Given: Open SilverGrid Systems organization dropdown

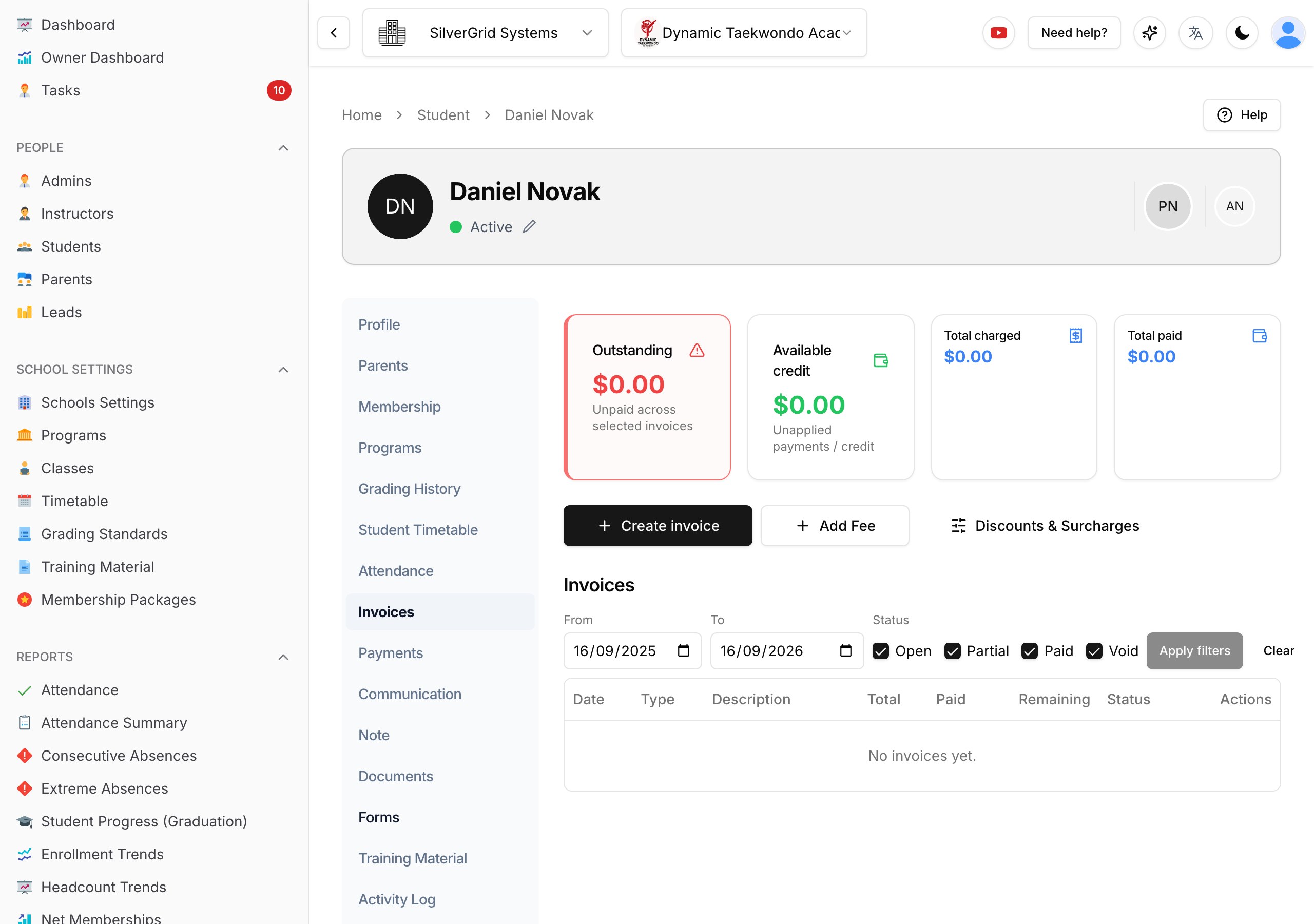Looking at the screenshot, I should [x=486, y=33].
